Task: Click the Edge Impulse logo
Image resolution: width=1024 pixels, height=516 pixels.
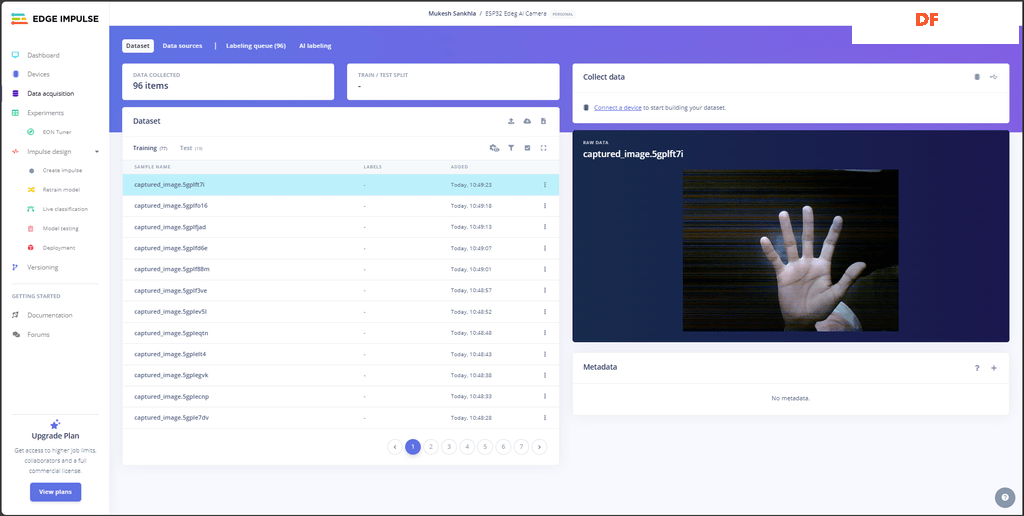Action: pos(55,19)
